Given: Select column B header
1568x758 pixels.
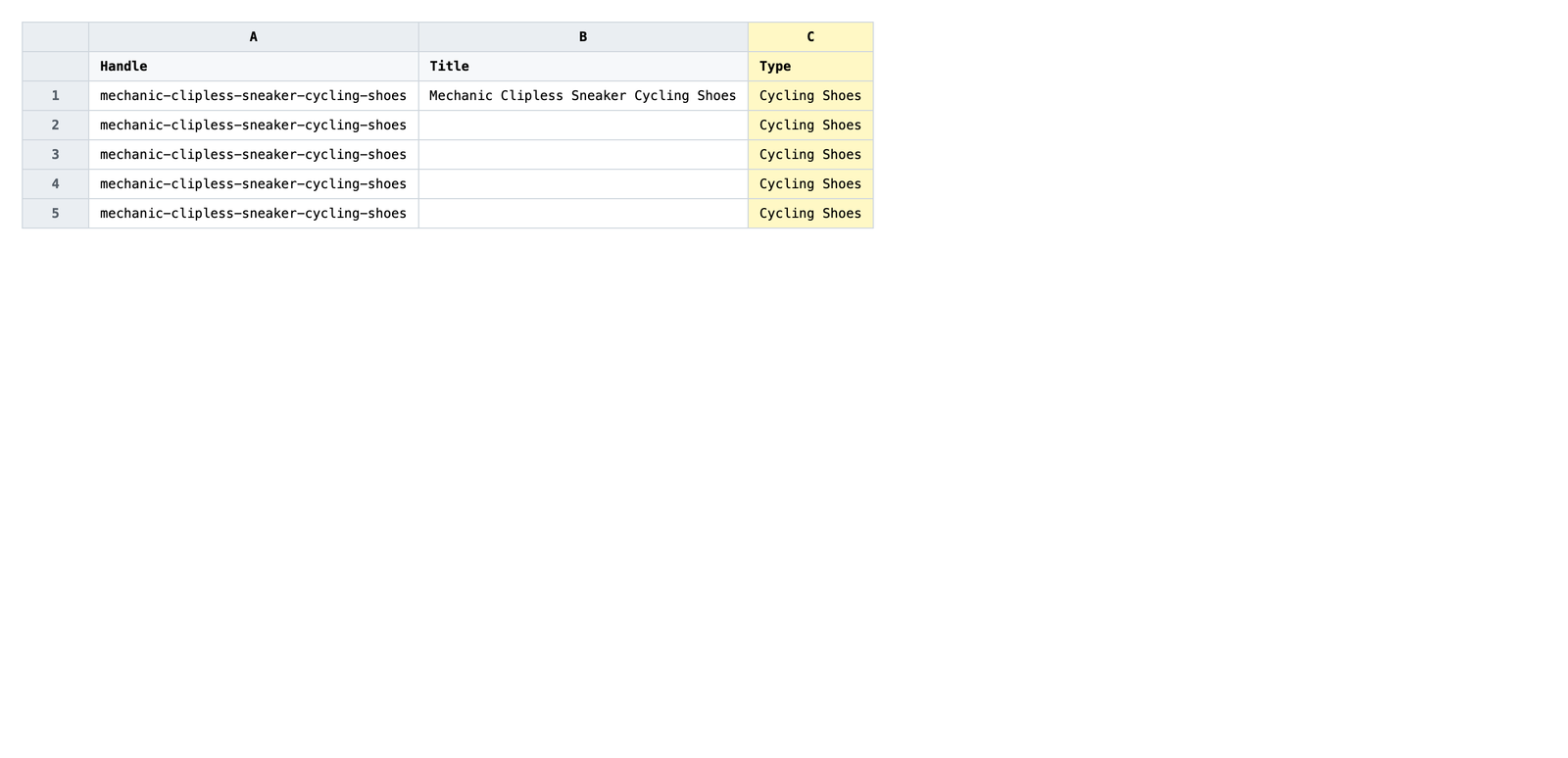Looking at the screenshot, I should (x=583, y=37).
